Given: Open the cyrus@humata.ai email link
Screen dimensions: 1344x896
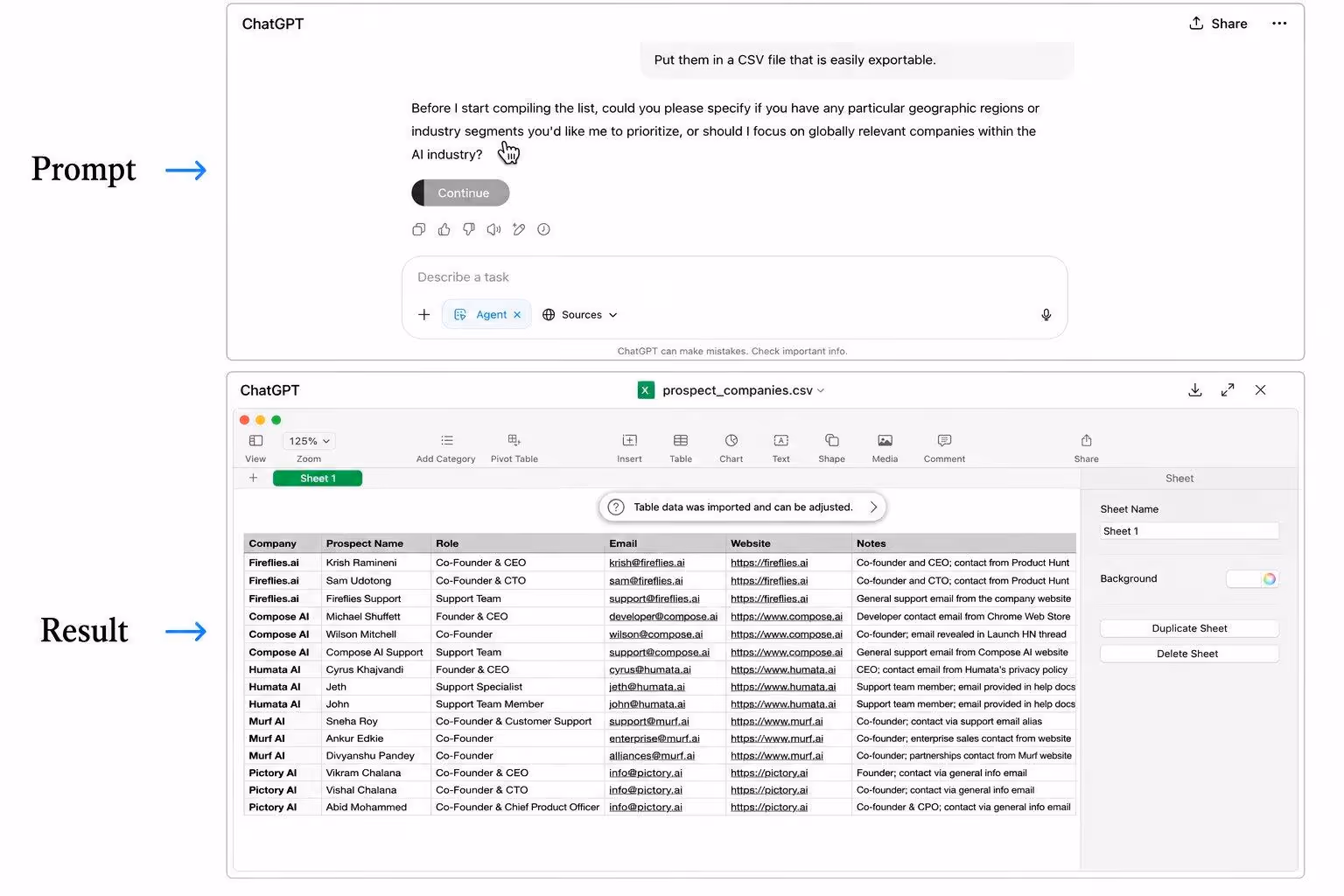Looking at the screenshot, I should [649, 670].
